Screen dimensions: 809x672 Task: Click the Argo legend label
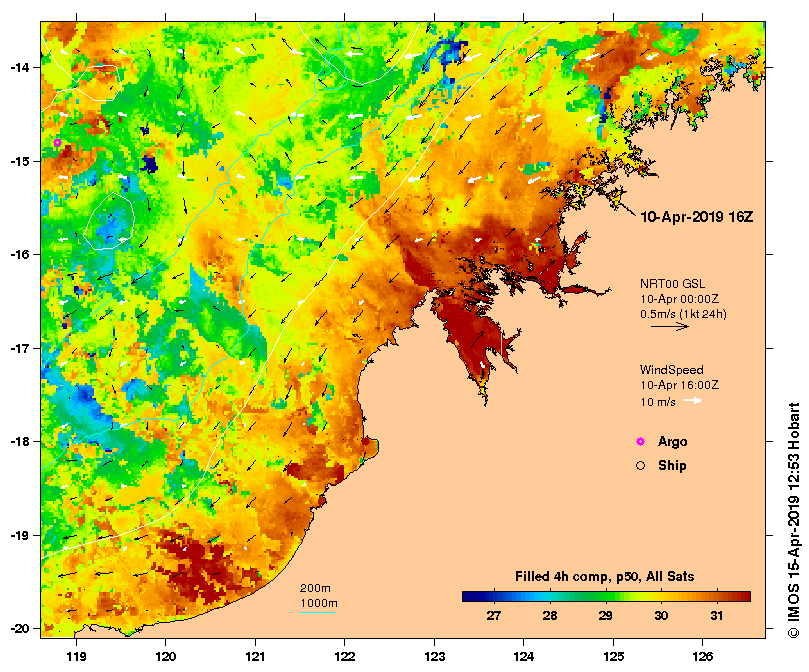pyautogui.click(x=672, y=442)
